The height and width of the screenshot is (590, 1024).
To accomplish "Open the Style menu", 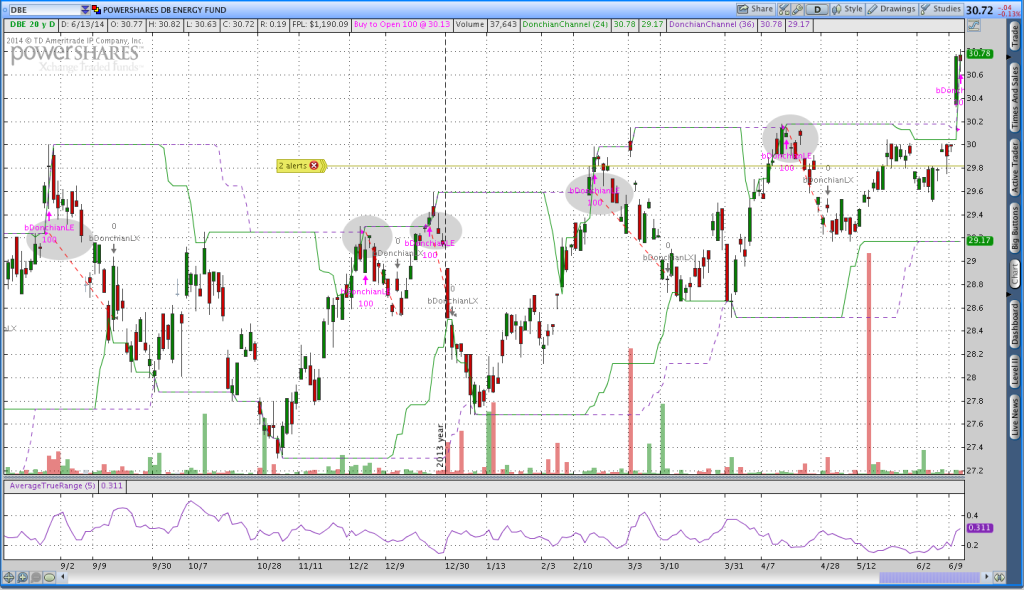I will coord(848,9).
